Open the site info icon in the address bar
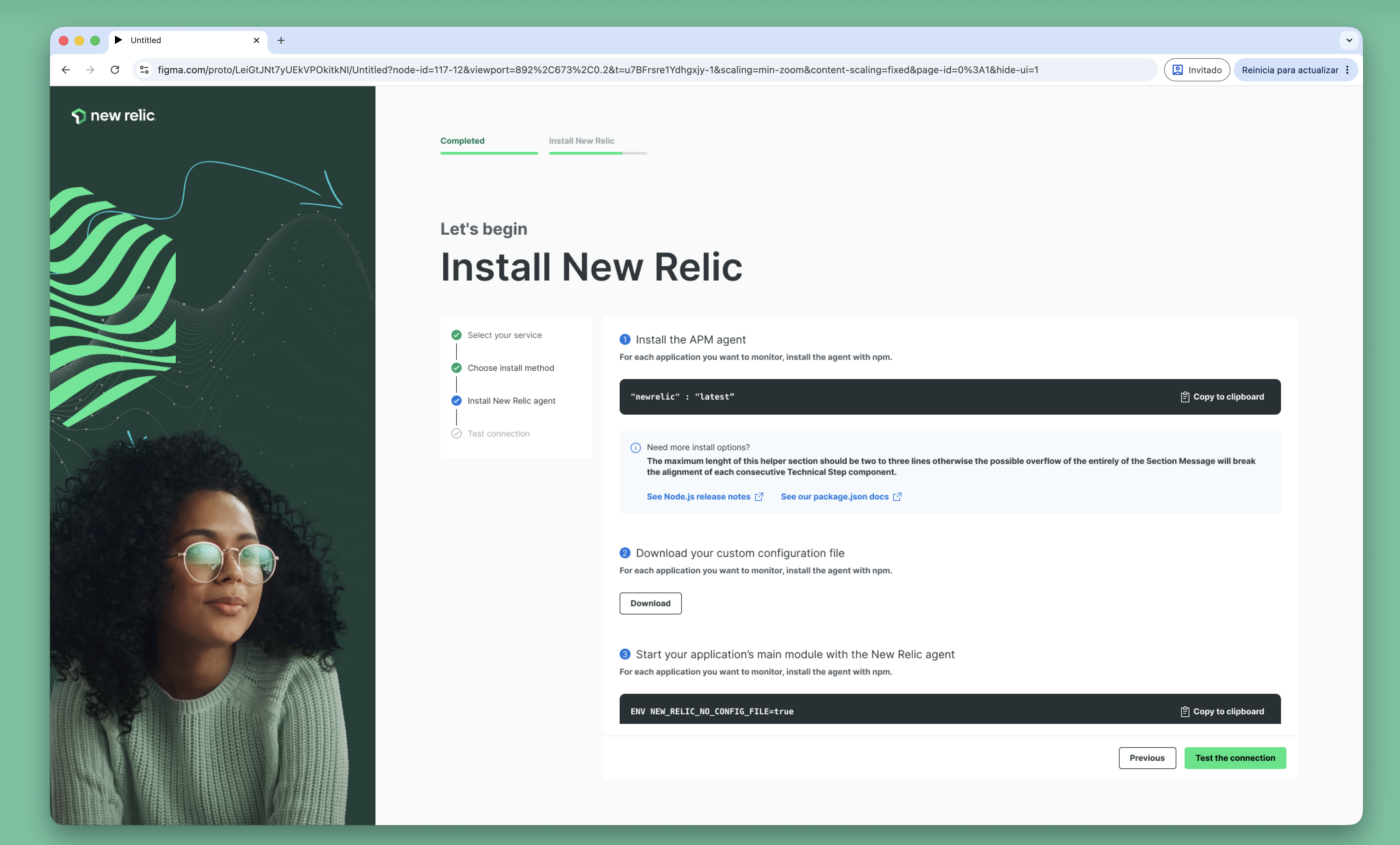Image resolution: width=1400 pixels, height=845 pixels. pyautogui.click(x=144, y=70)
